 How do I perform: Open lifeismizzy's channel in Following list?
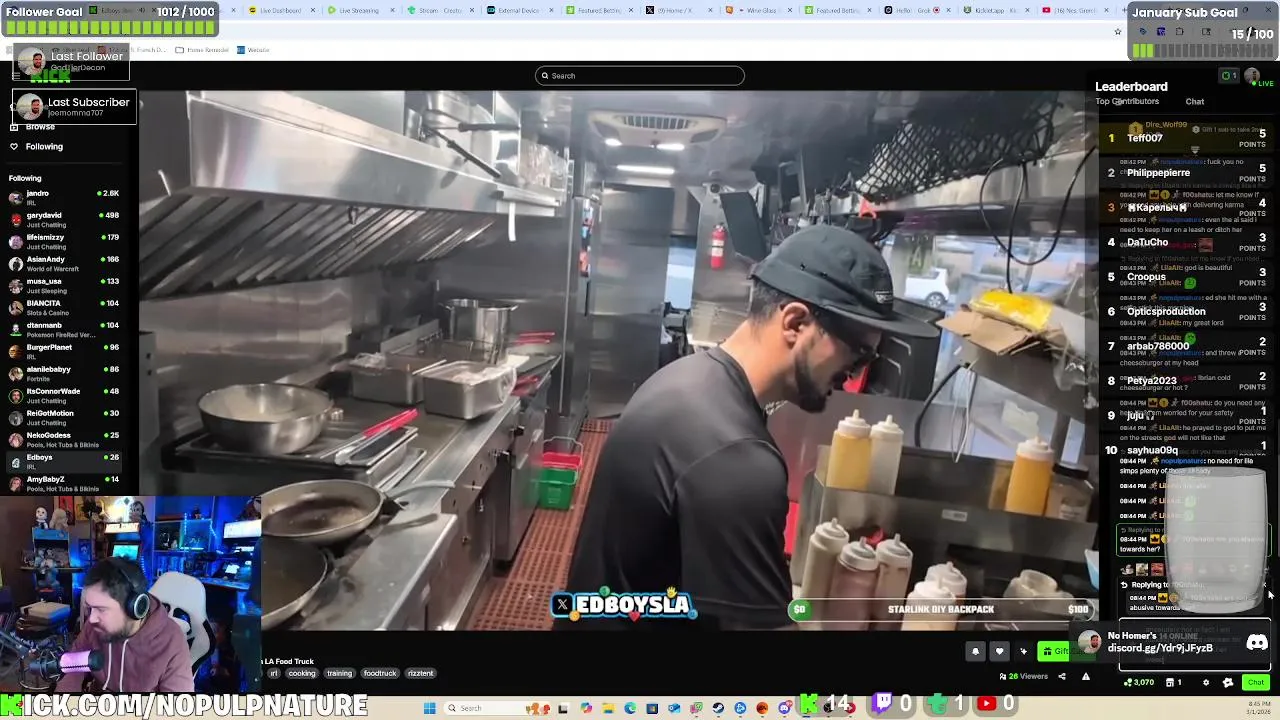(63, 241)
